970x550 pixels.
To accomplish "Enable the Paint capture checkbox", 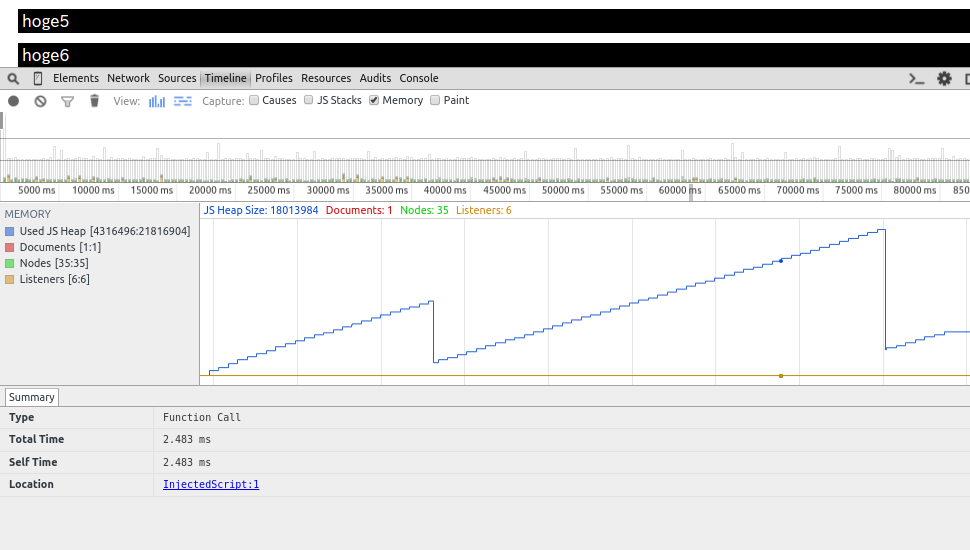I will [x=435, y=100].
